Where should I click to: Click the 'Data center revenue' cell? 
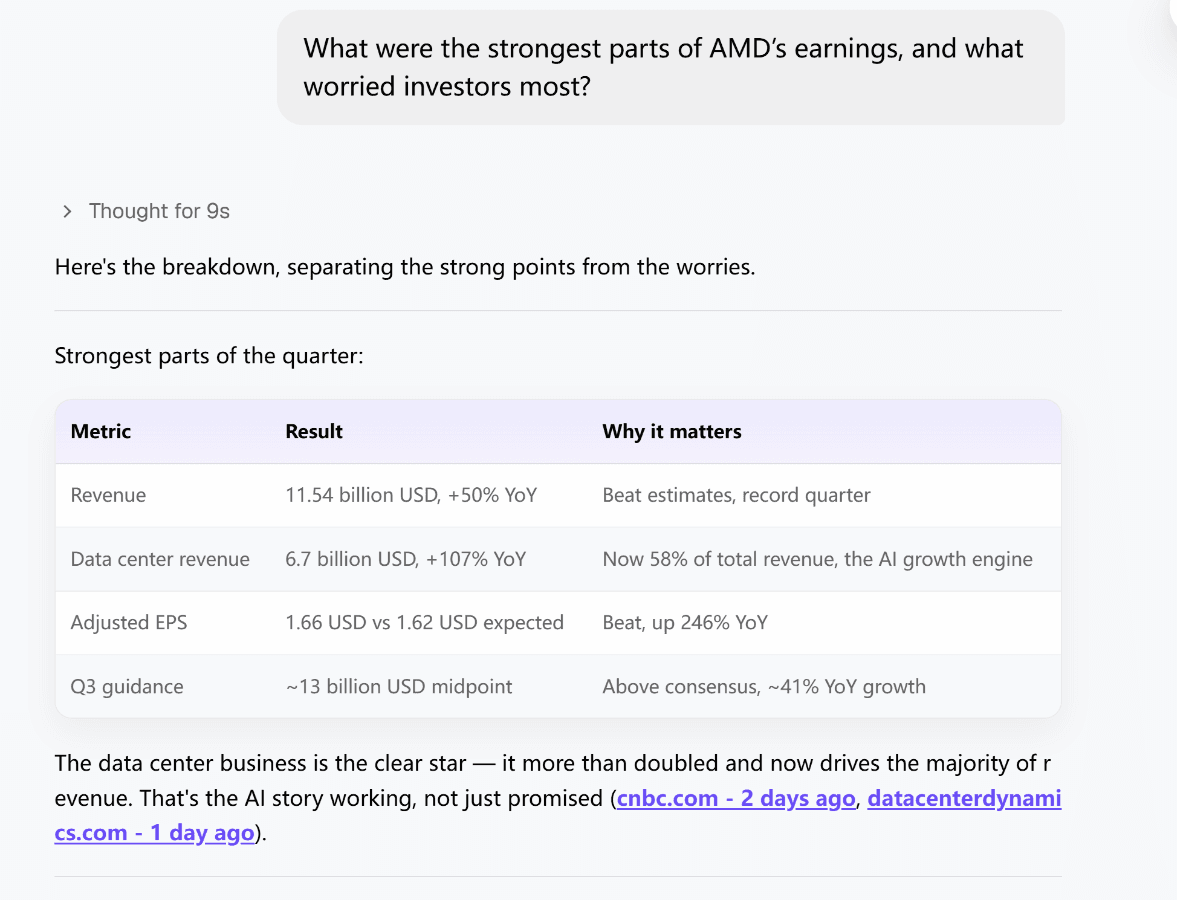click(x=160, y=559)
